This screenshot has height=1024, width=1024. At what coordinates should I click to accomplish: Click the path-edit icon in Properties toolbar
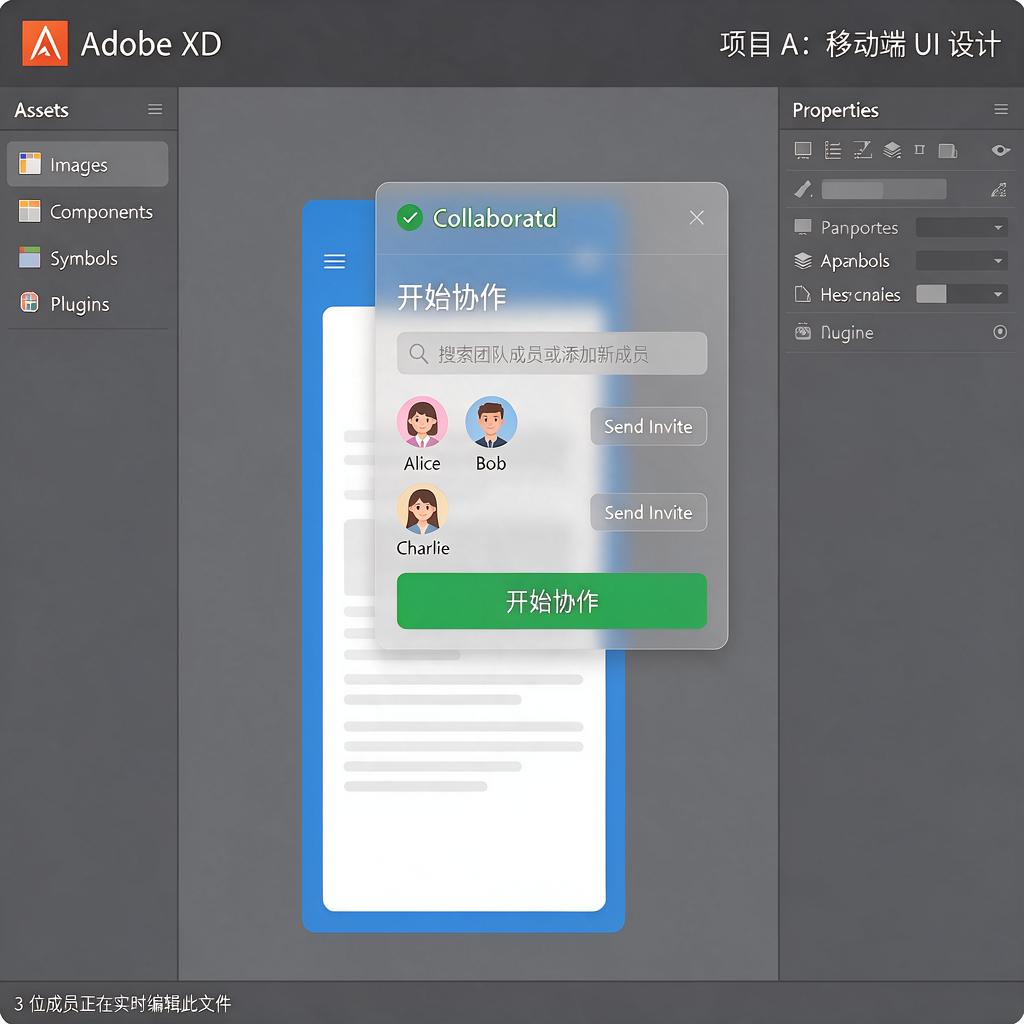[x=863, y=150]
